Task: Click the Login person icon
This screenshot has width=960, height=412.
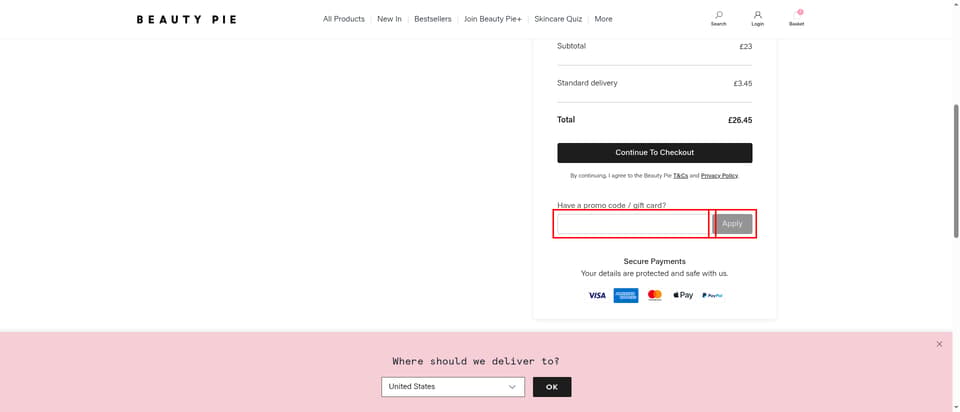Action: click(757, 18)
